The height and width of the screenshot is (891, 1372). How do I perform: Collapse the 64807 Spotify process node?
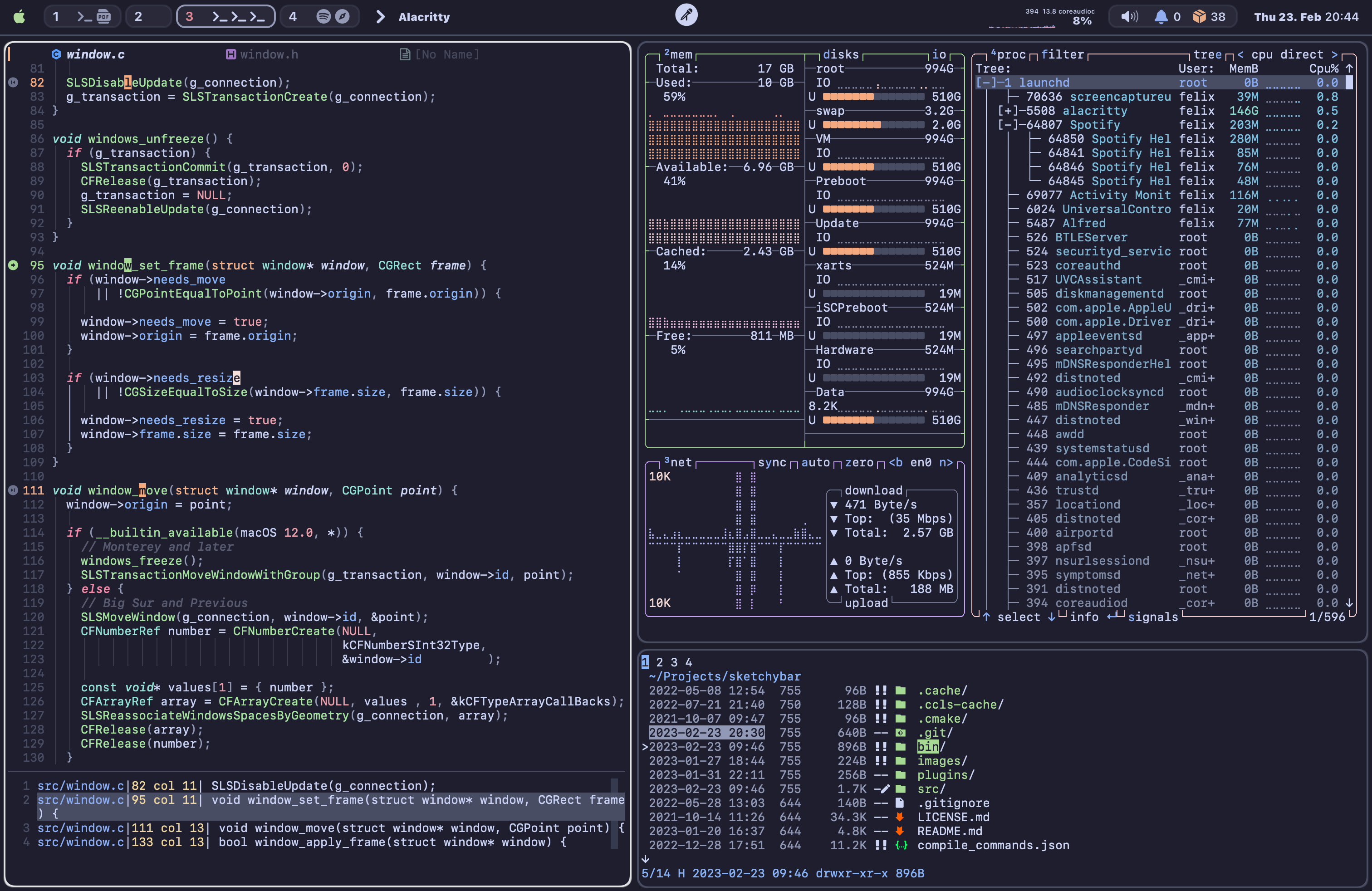(1008, 124)
